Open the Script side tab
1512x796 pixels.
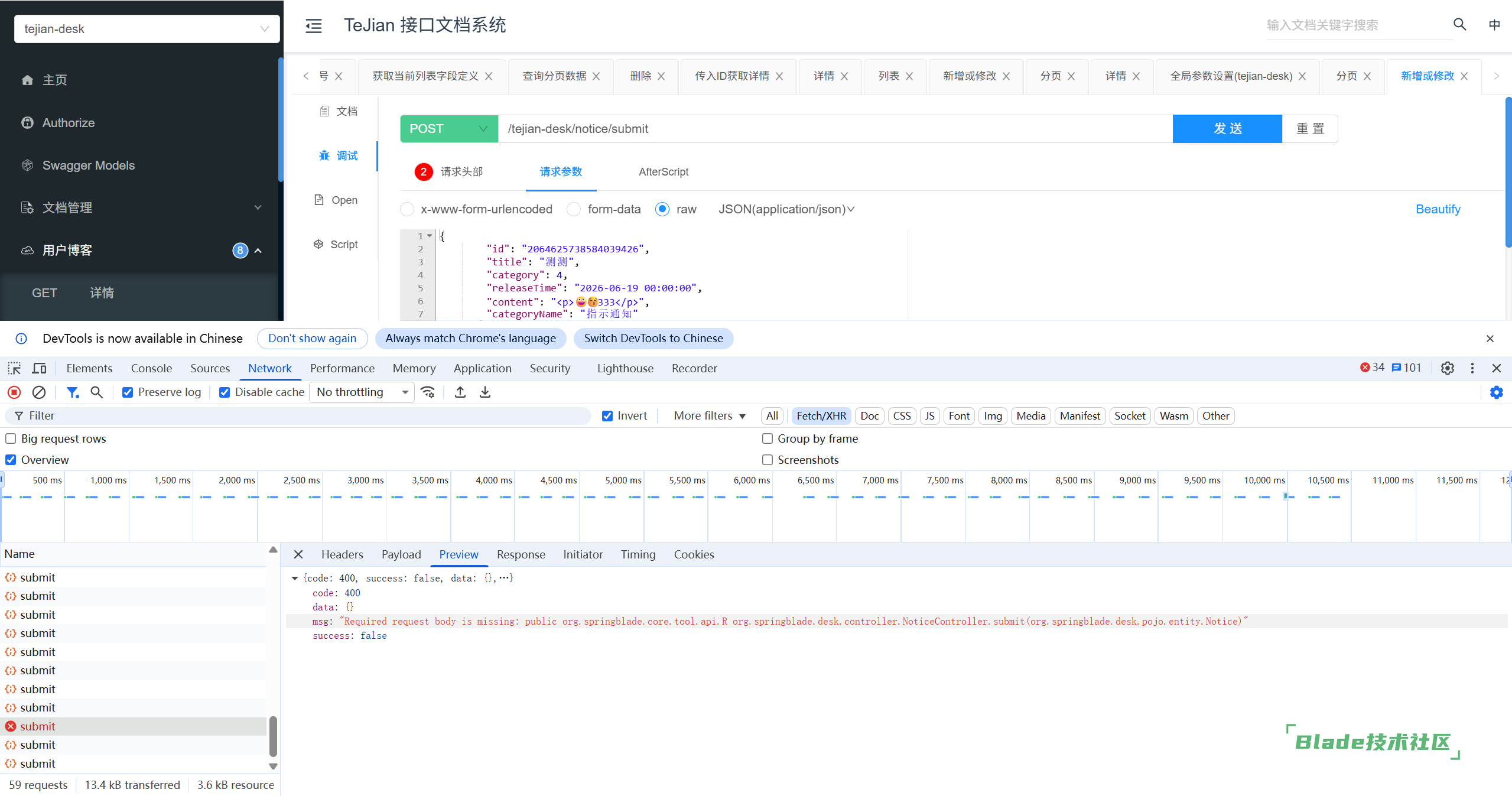coord(336,244)
